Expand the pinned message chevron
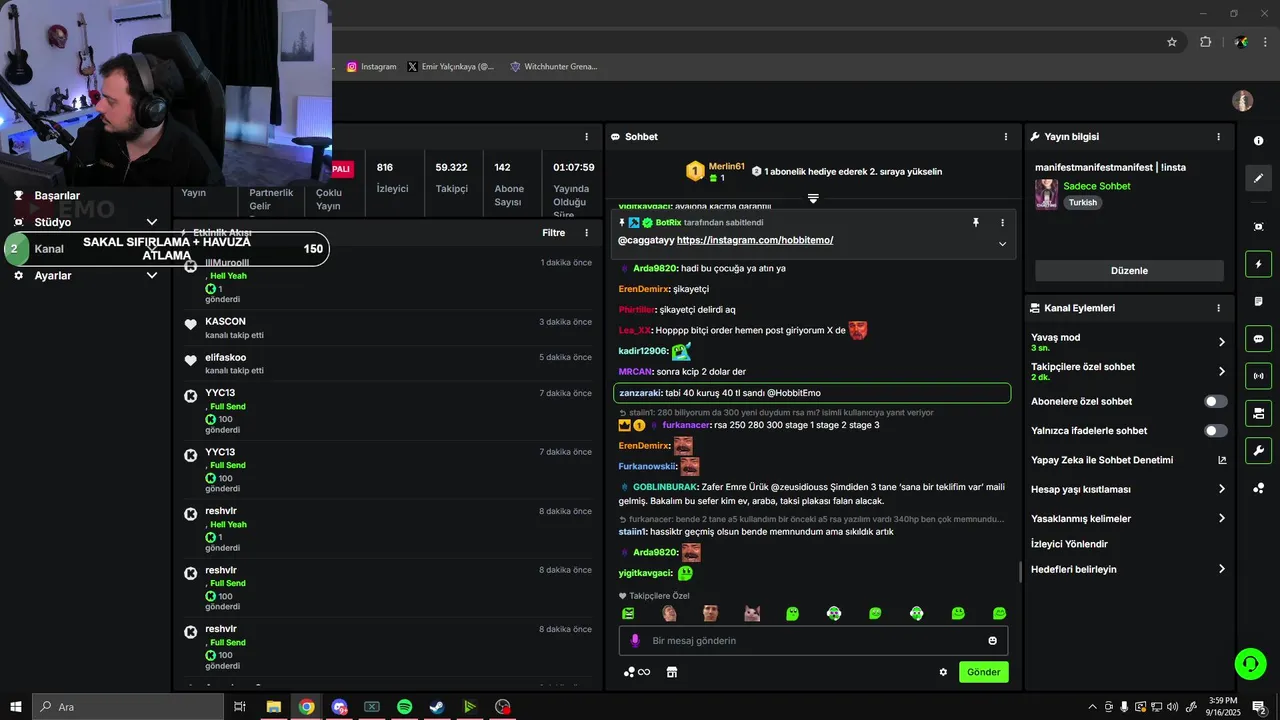This screenshot has width=1280, height=720. tap(1002, 244)
